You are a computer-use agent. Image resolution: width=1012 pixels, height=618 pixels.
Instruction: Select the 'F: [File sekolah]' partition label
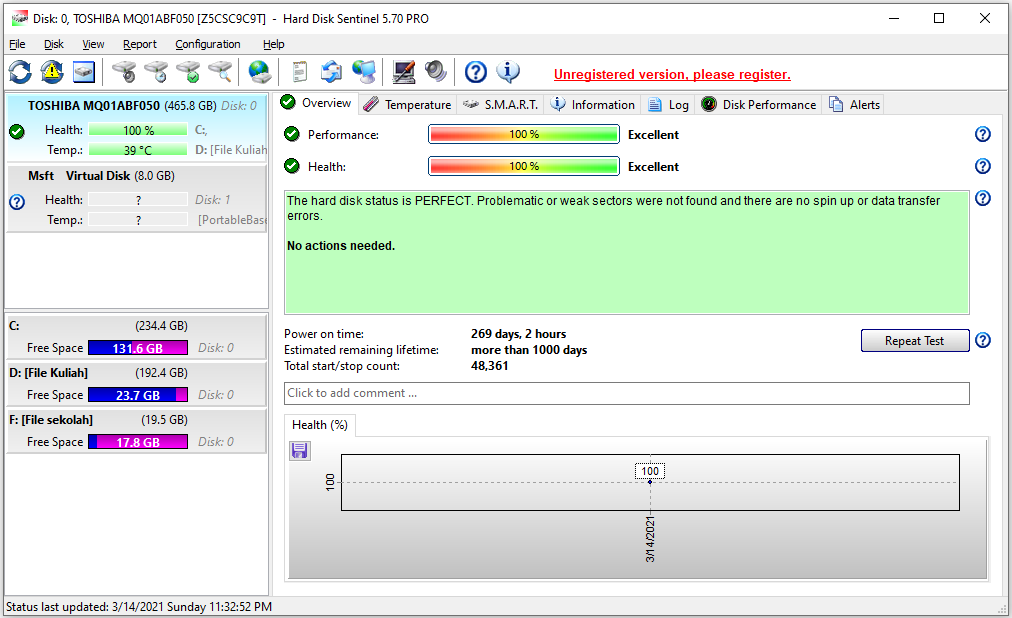click(51, 420)
